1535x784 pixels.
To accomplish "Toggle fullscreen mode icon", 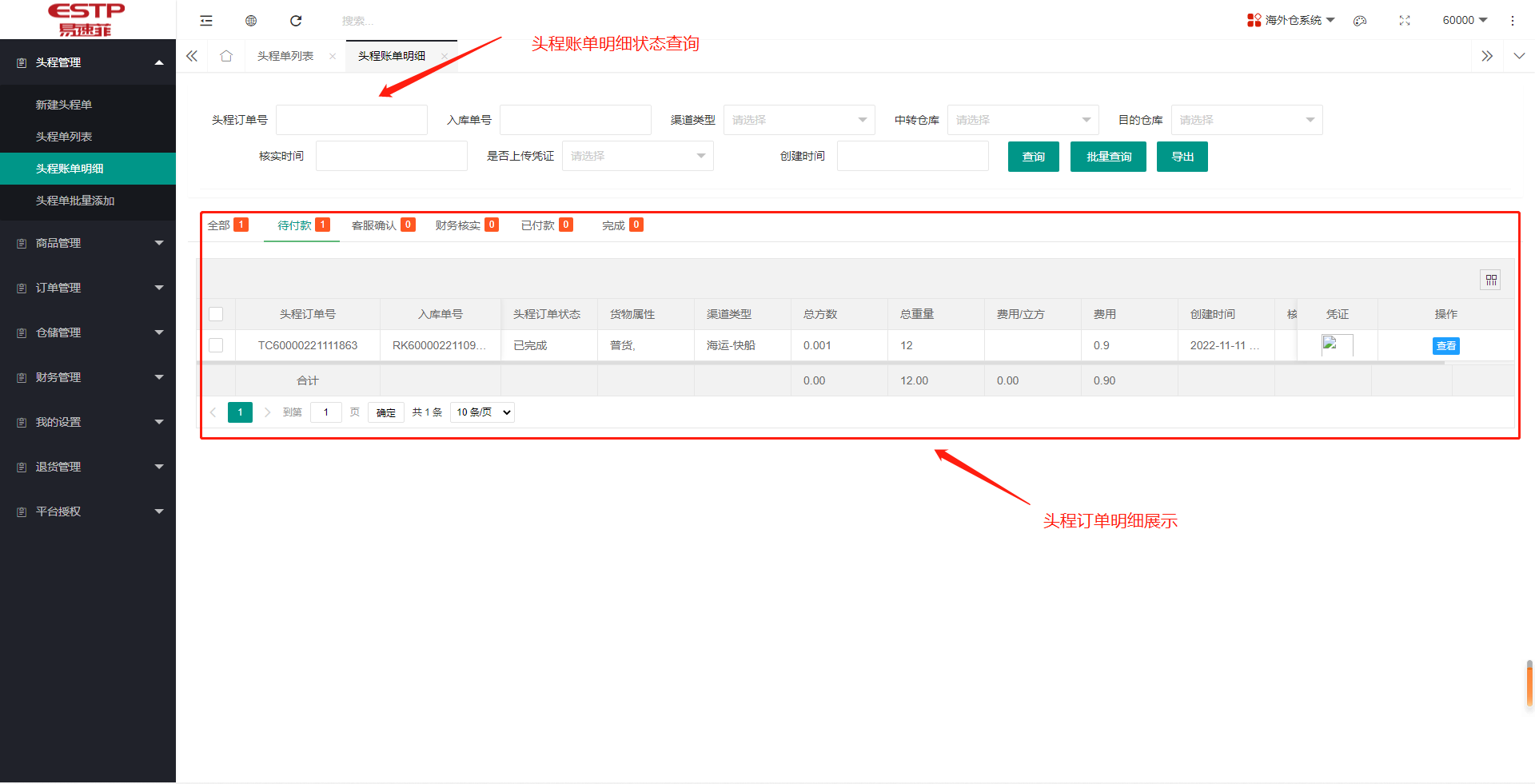I will (x=1405, y=21).
